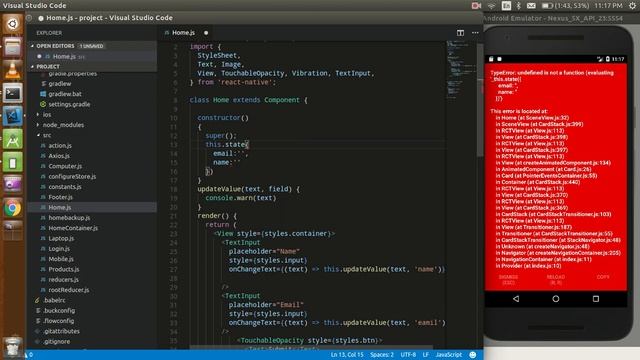Open .babelrc file
The width and height of the screenshot is (640, 360).
pos(54,300)
